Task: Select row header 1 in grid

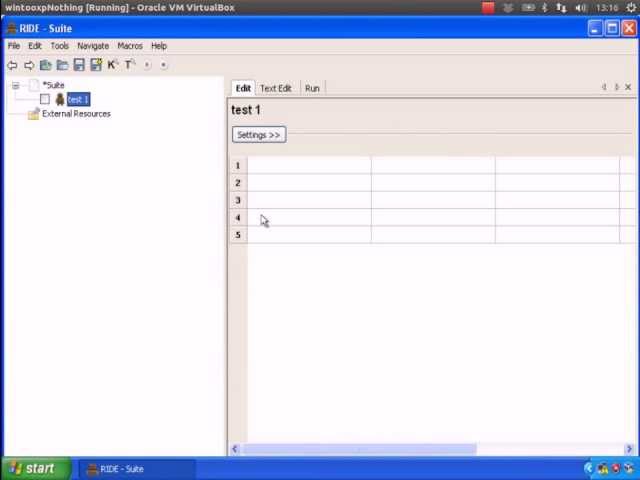Action: (238, 165)
